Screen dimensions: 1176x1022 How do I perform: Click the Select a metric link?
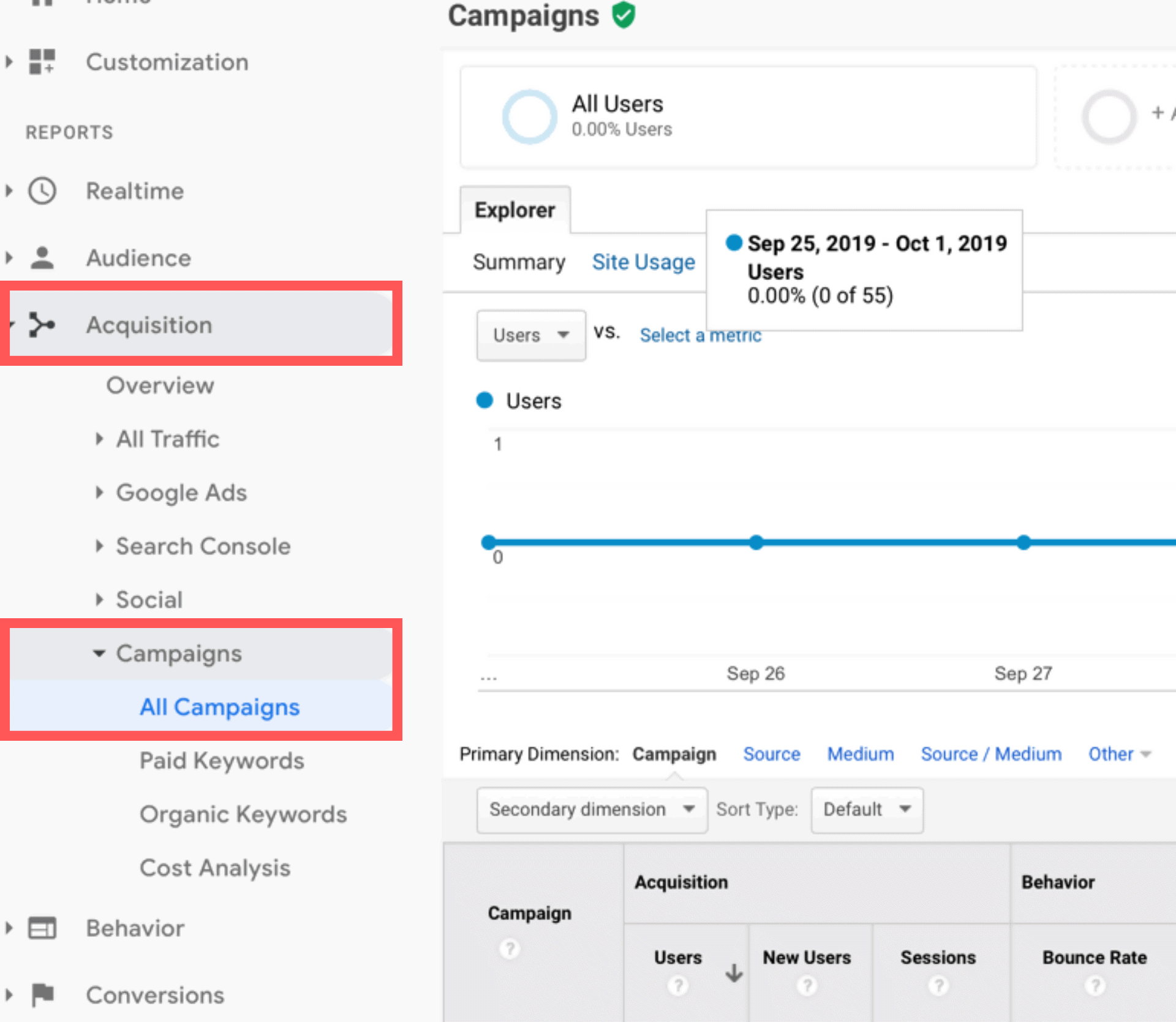click(x=700, y=335)
